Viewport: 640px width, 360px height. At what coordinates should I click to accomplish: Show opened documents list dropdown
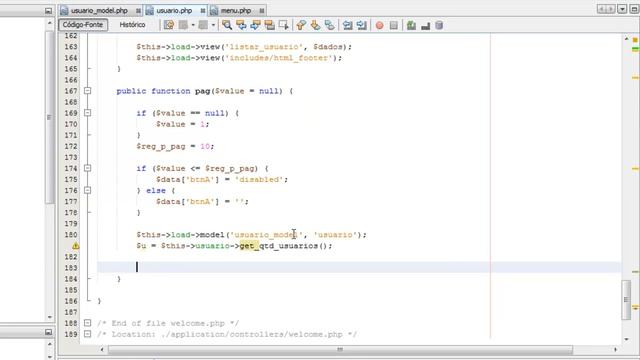622,9
